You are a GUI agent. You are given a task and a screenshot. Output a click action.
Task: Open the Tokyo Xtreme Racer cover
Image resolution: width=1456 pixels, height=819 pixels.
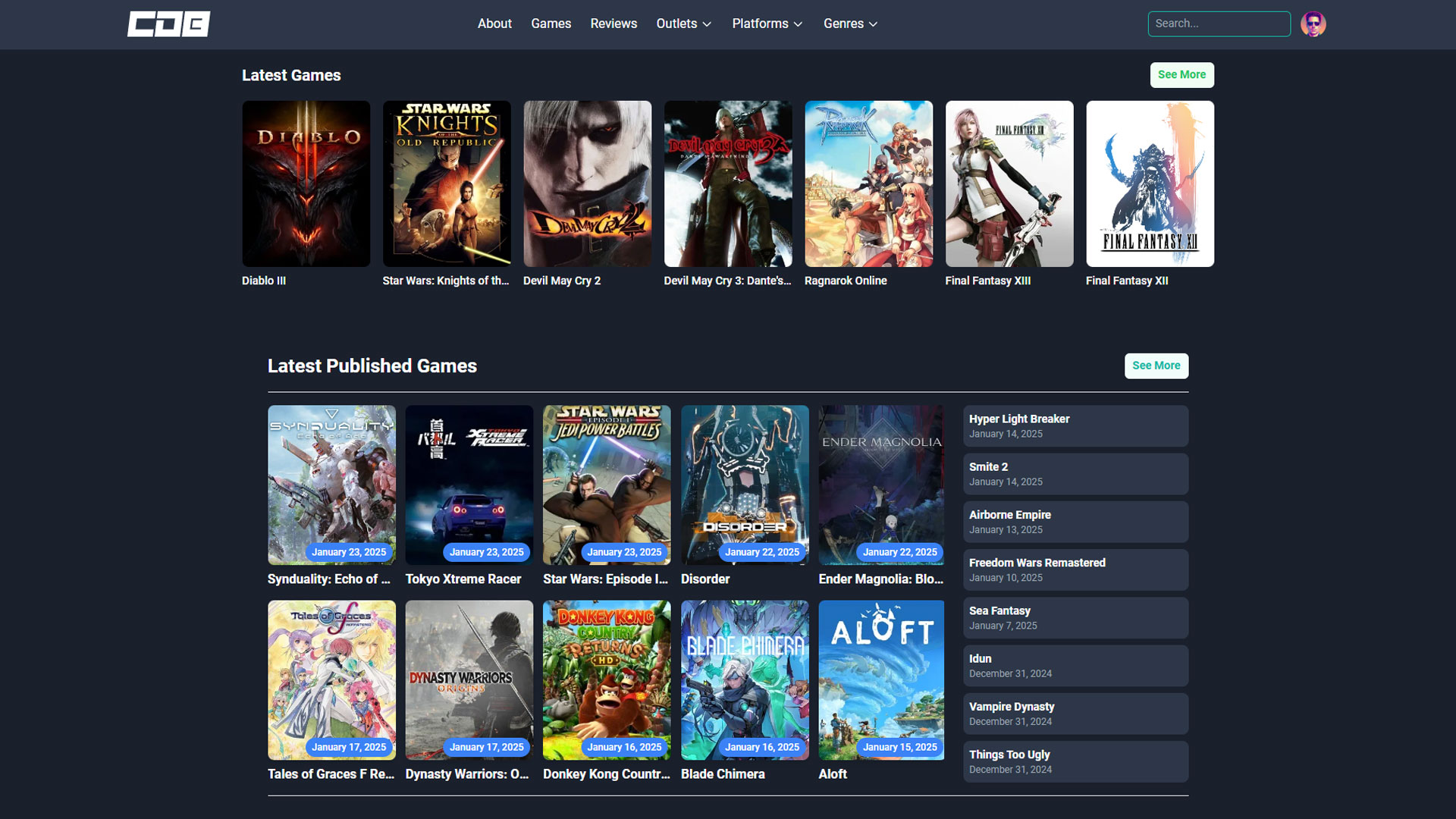pos(469,485)
